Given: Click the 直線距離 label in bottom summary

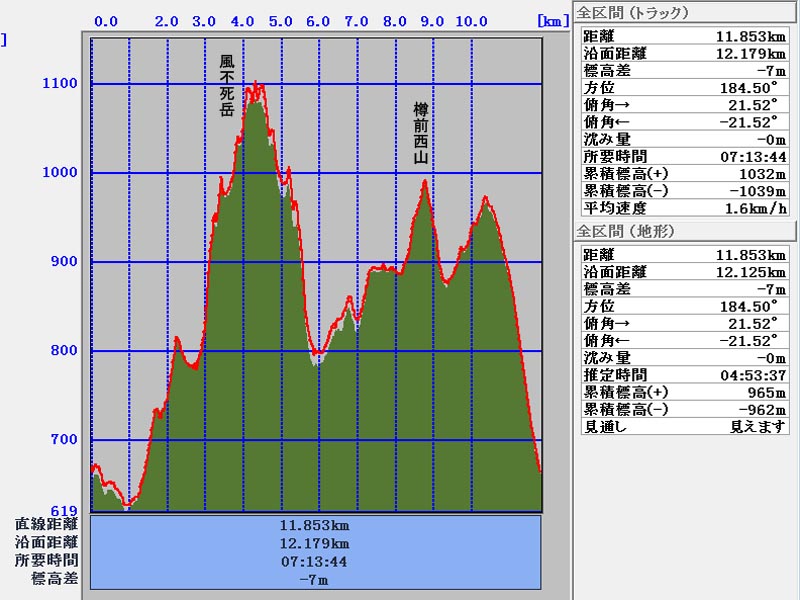Looking at the screenshot, I should click(46, 524).
